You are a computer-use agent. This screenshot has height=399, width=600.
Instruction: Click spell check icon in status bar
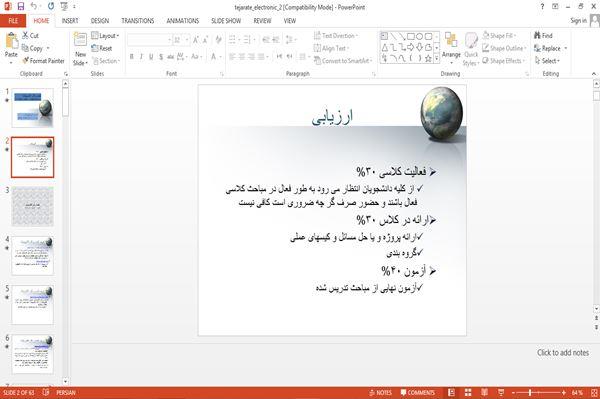click(46, 392)
